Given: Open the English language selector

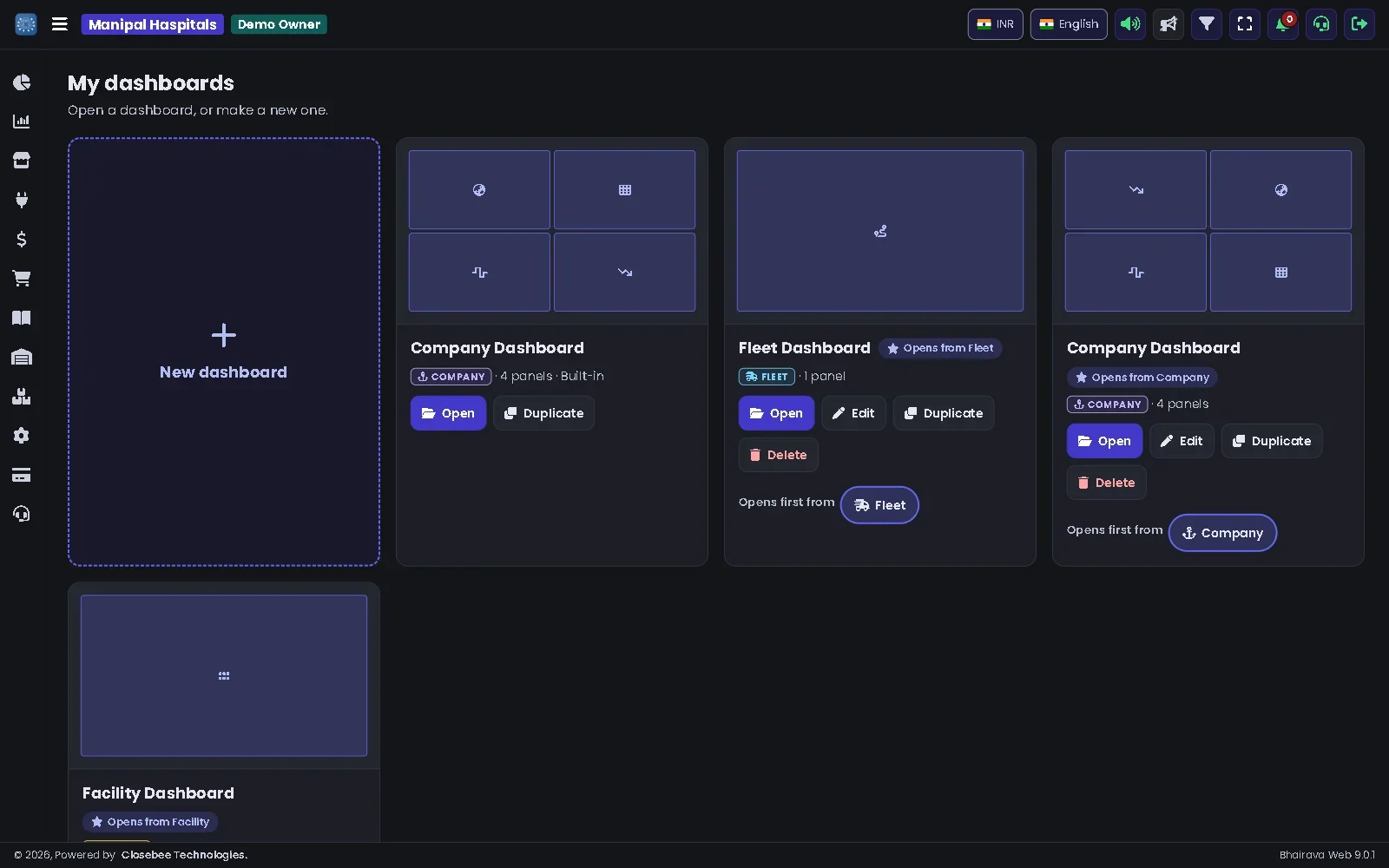Looking at the screenshot, I should point(1069,24).
